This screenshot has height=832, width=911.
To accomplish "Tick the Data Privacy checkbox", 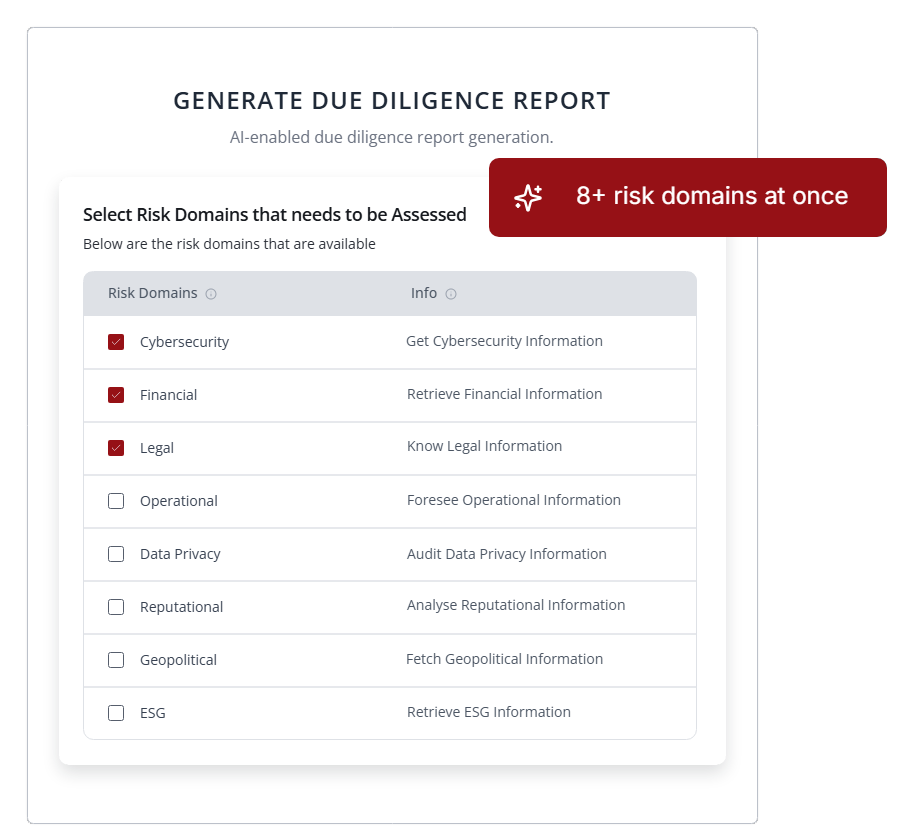I will tap(116, 554).
